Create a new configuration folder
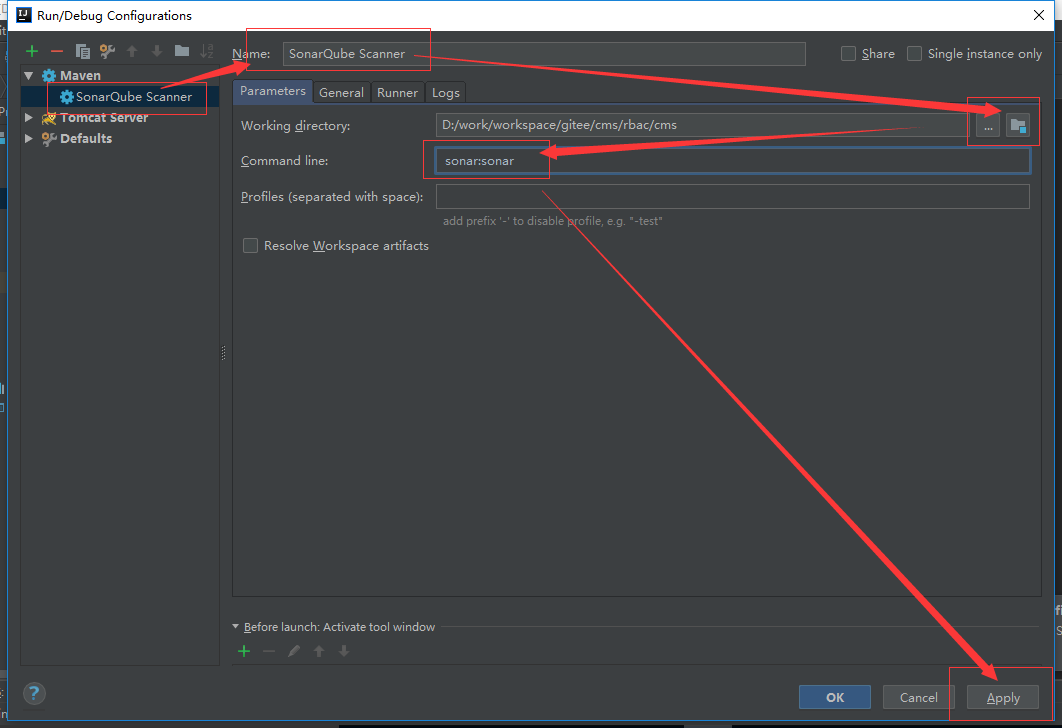Viewport: 1062px width, 728px height. (x=182, y=51)
